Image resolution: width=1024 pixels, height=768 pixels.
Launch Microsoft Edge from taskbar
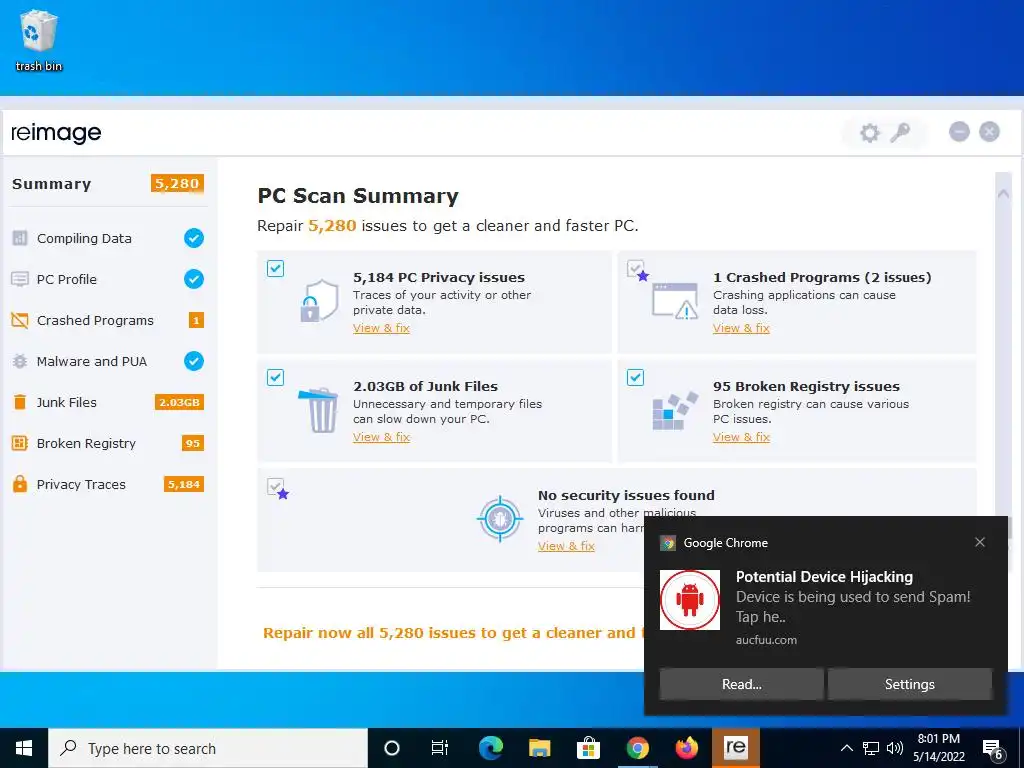(x=490, y=748)
